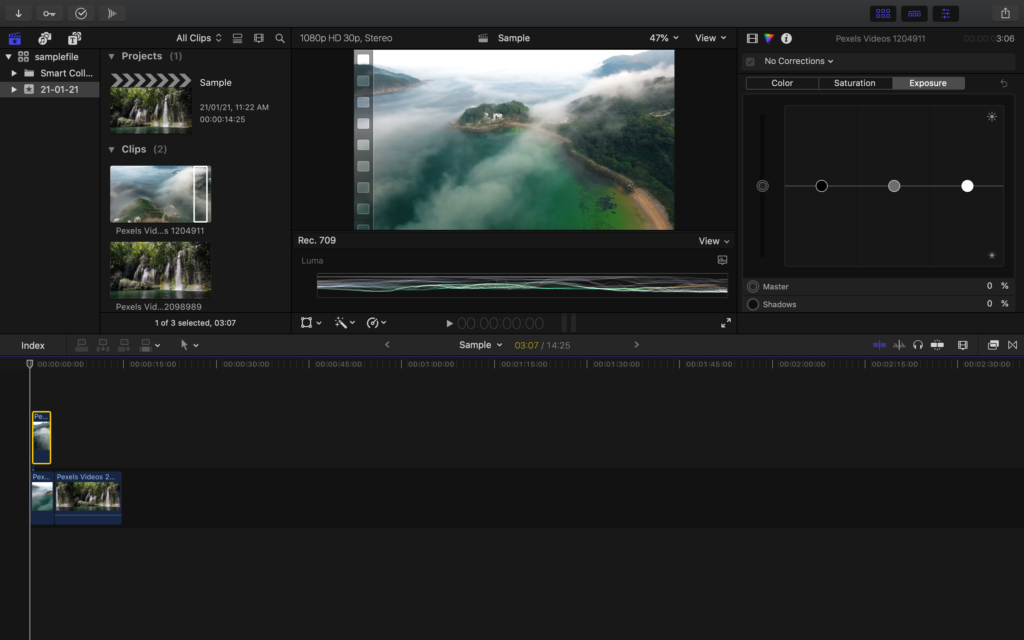
Task: Disable the No Corrections checkbox
Action: [x=749, y=60]
